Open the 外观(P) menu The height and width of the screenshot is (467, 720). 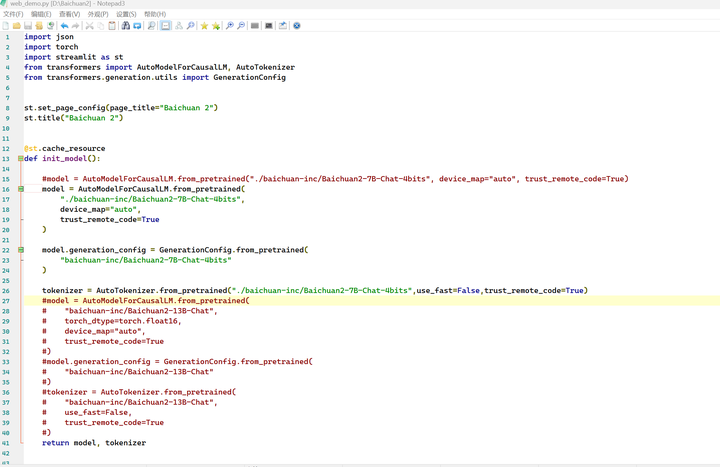(98, 14)
